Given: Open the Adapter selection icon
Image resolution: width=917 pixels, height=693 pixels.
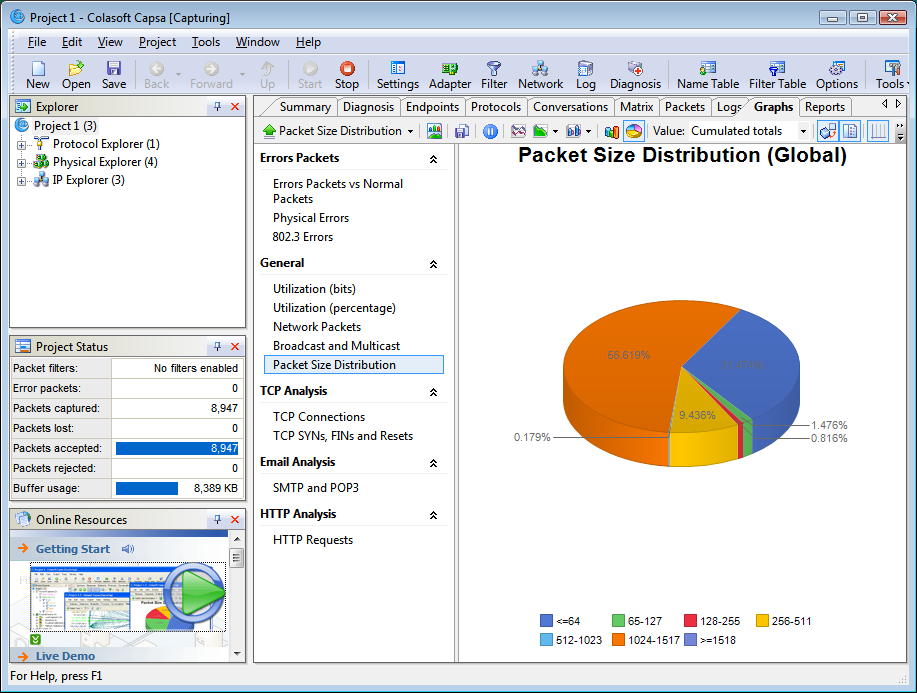Looking at the screenshot, I should point(450,75).
